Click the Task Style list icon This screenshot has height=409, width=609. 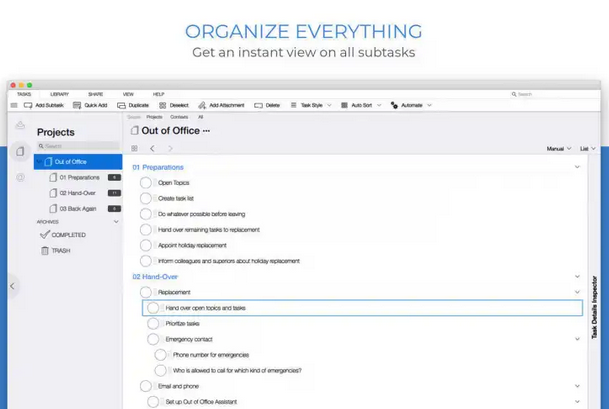coord(294,105)
